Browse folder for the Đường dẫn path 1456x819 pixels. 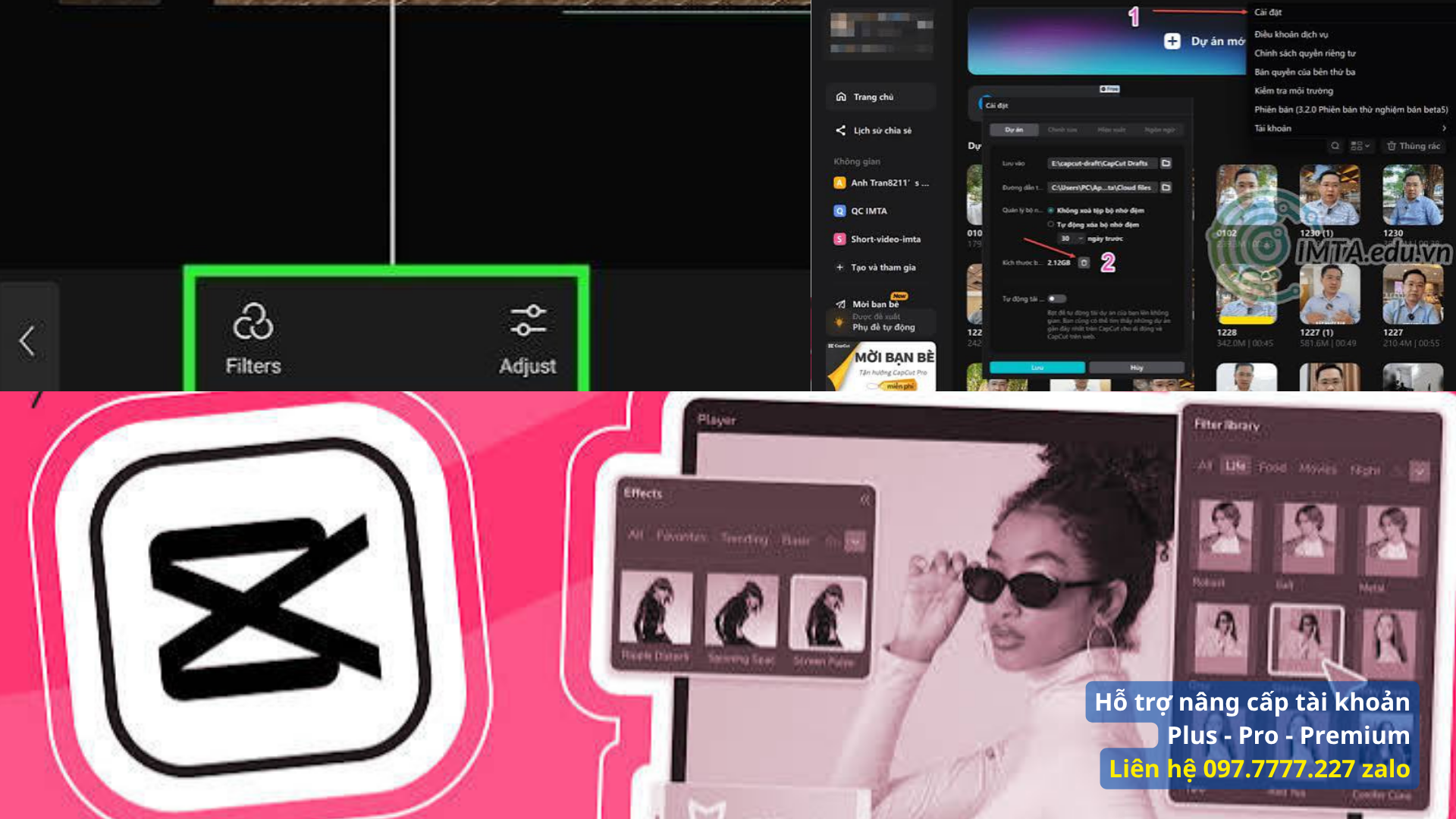[x=1166, y=187]
